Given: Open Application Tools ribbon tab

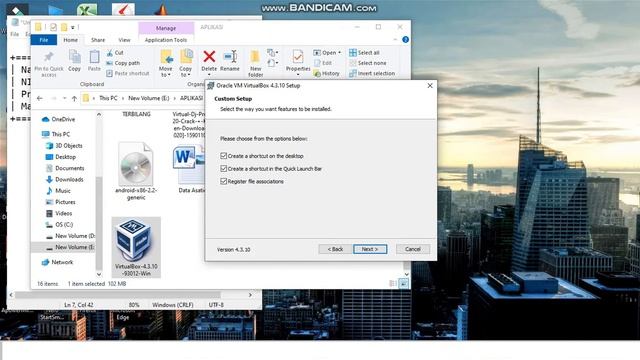Looking at the screenshot, I should pos(166,40).
